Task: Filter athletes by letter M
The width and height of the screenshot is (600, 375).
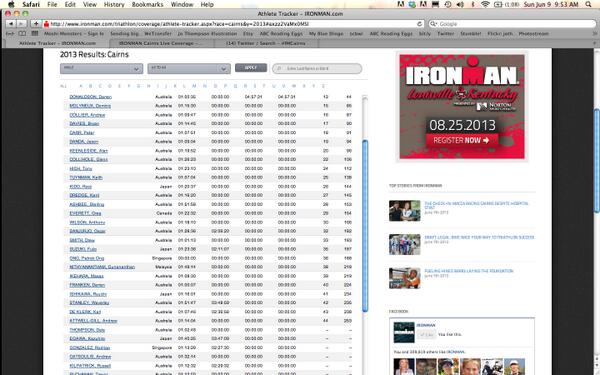Action: click(x=194, y=86)
